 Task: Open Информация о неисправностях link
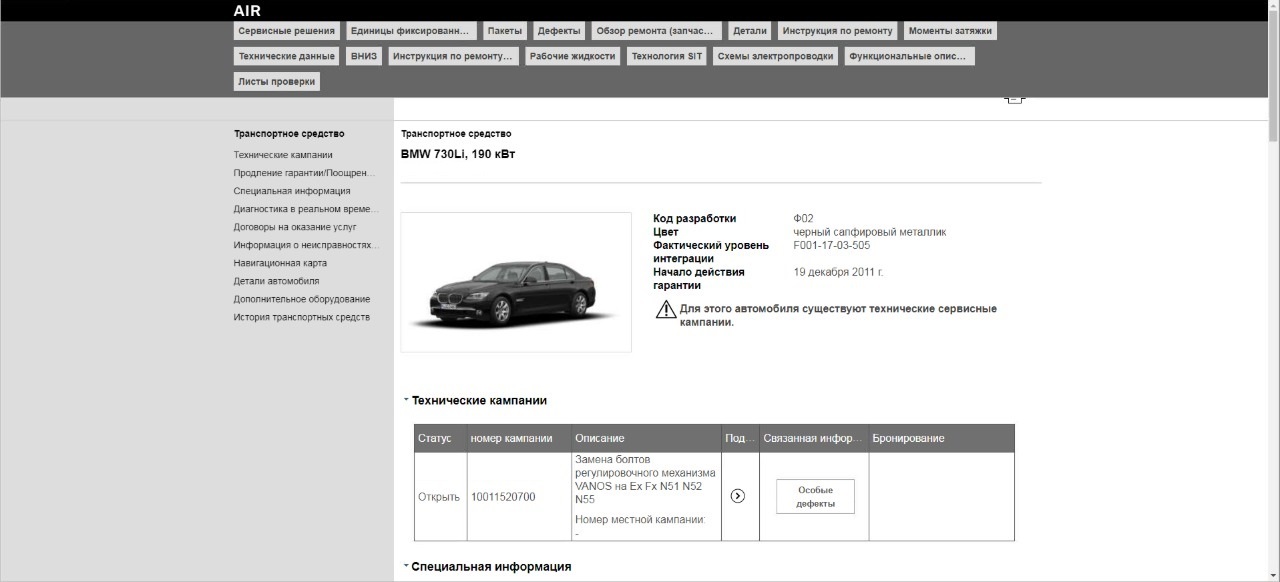click(x=307, y=245)
